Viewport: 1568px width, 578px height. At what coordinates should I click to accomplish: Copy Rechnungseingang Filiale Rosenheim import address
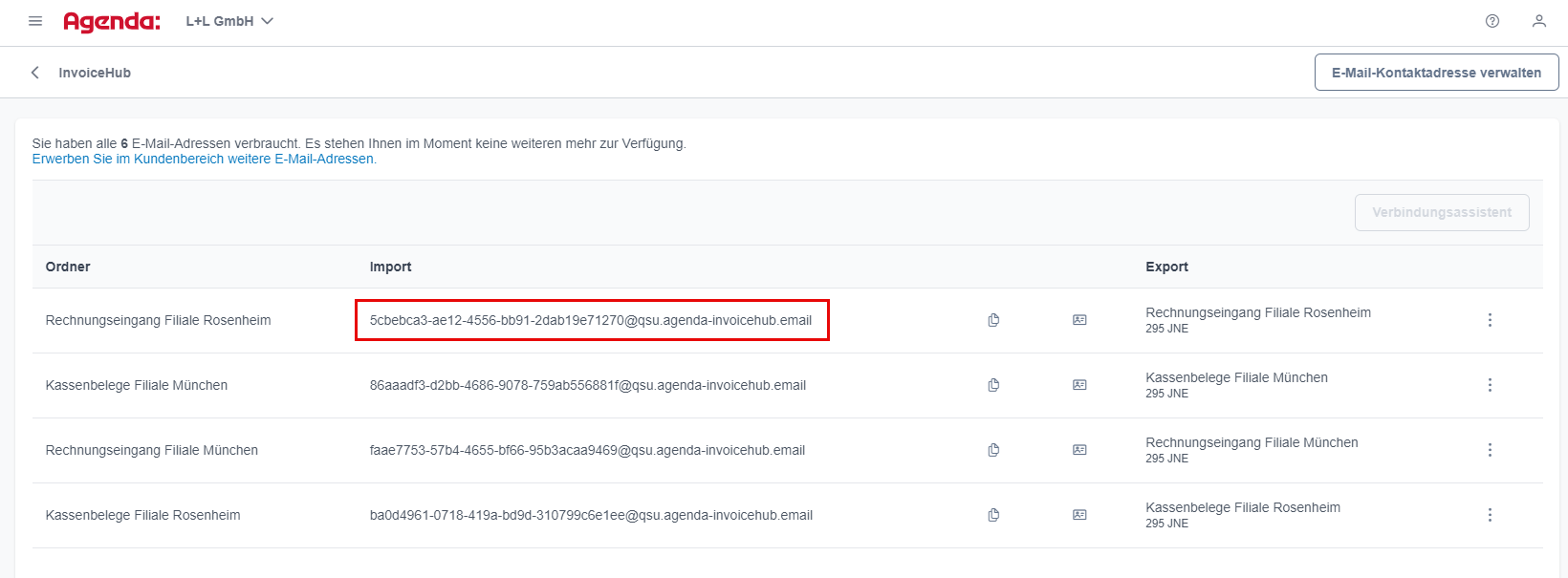point(993,320)
